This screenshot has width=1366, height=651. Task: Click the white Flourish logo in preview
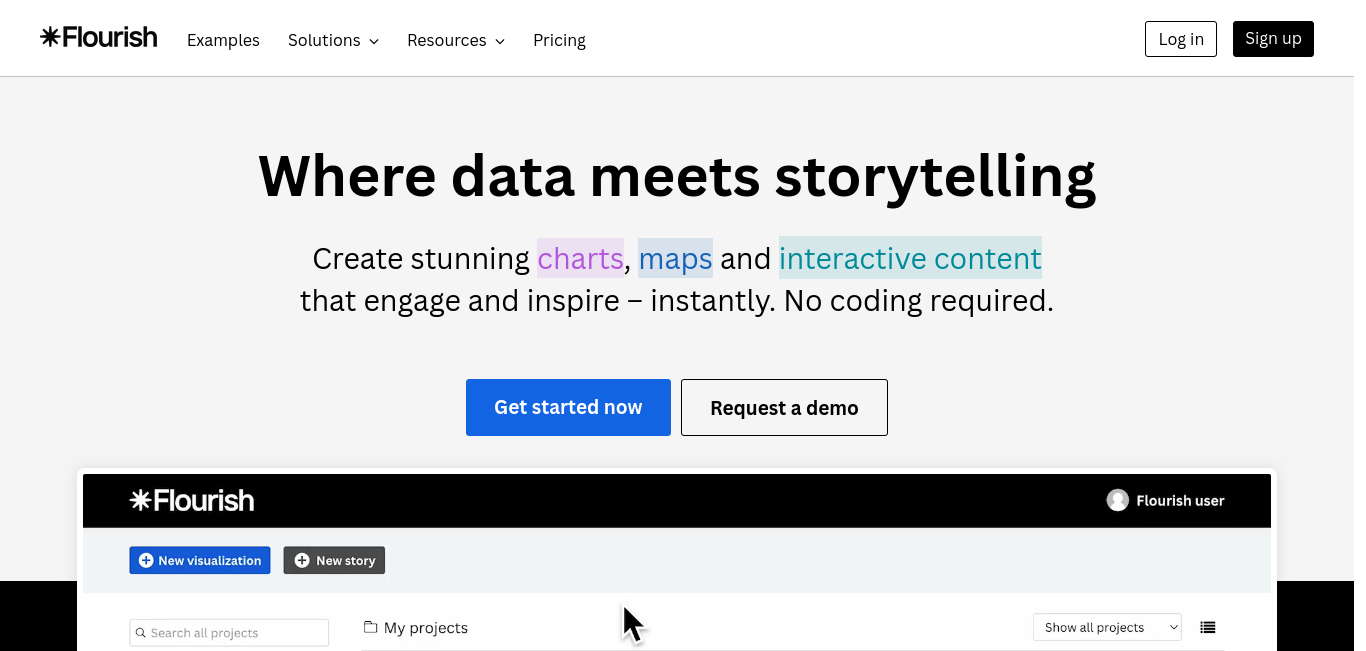192,500
